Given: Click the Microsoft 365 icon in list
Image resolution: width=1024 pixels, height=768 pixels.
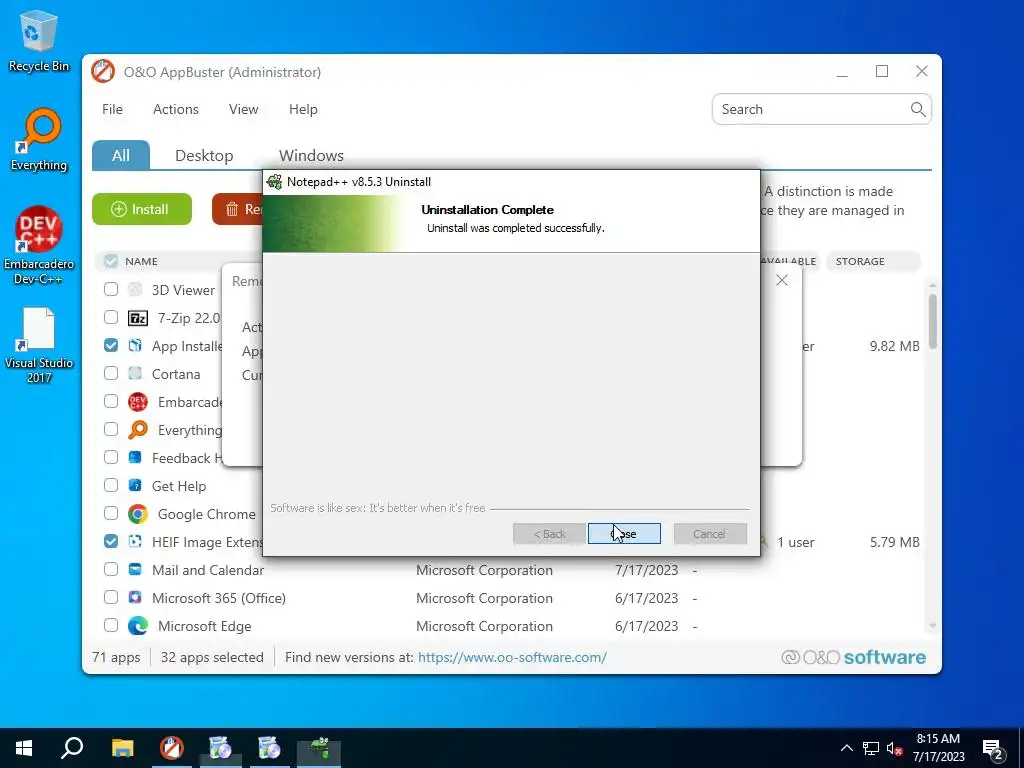Looking at the screenshot, I should coord(135,598).
